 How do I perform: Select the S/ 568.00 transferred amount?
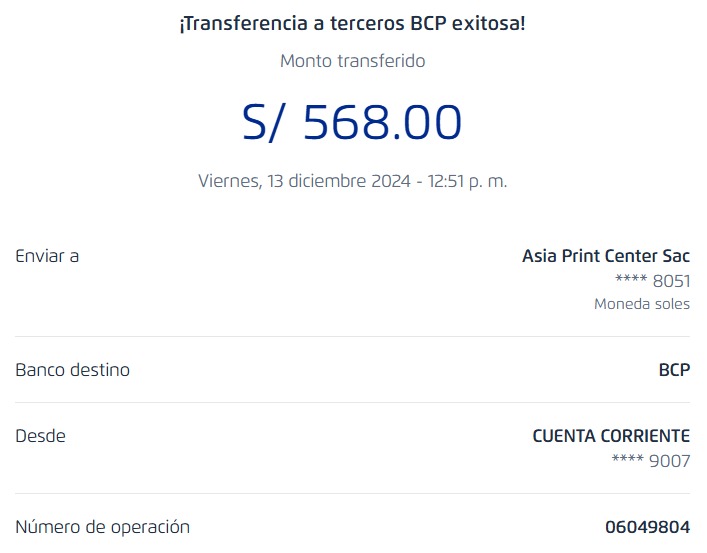point(352,122)
